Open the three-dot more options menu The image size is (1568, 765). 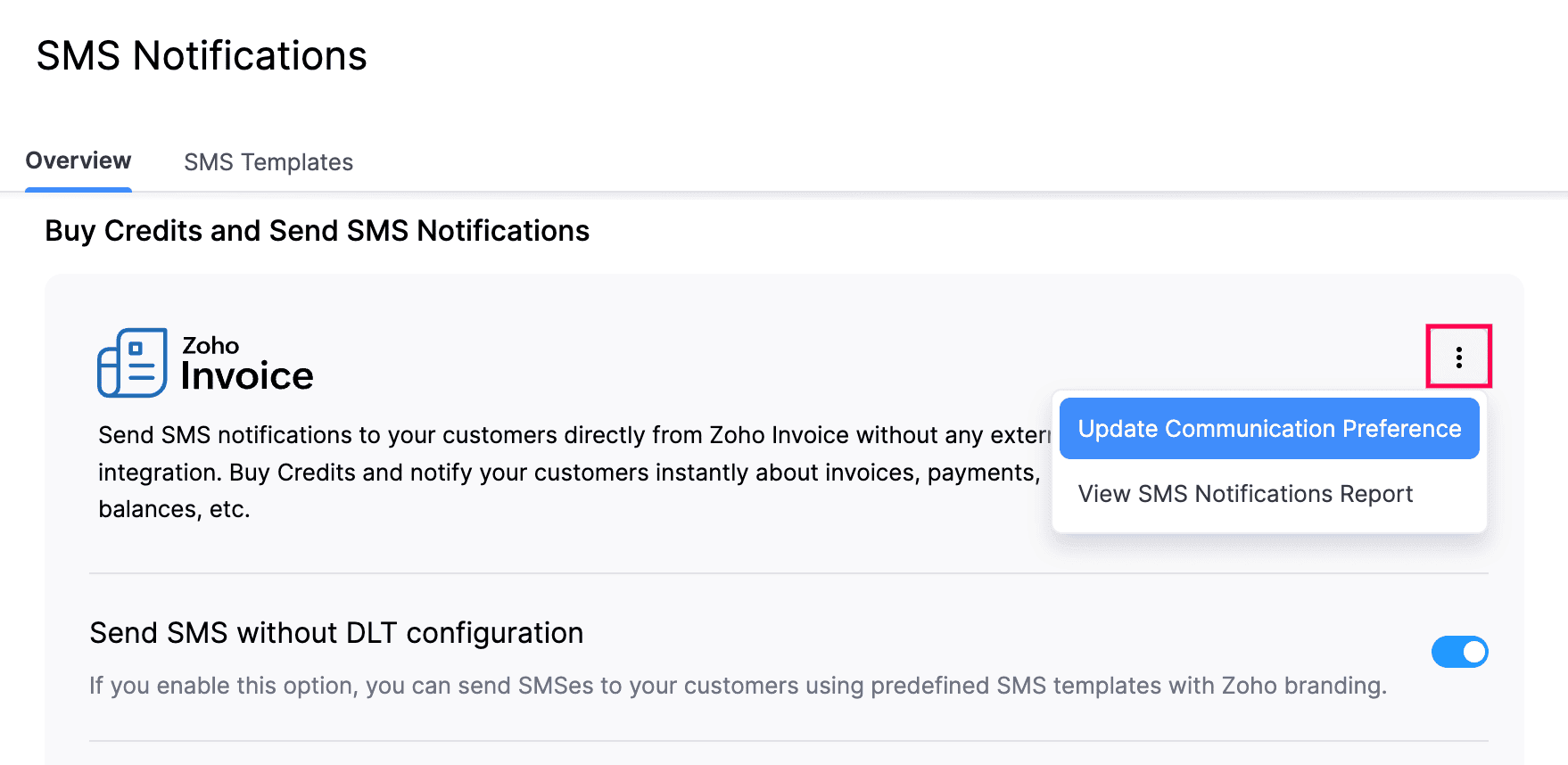[1458, 357]
